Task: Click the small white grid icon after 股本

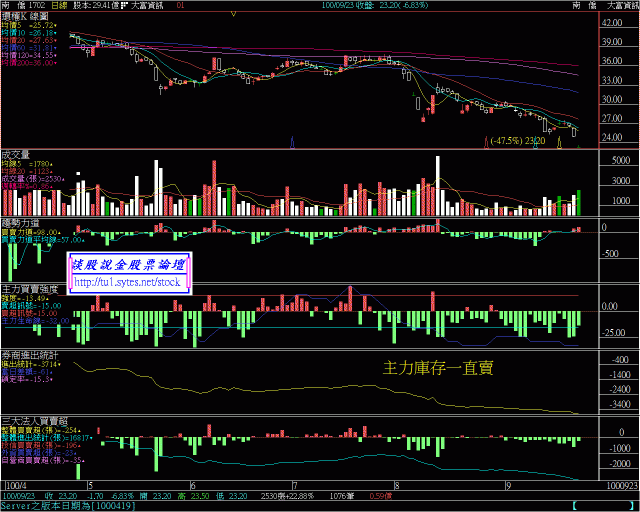Action: (x=124, y=6)
